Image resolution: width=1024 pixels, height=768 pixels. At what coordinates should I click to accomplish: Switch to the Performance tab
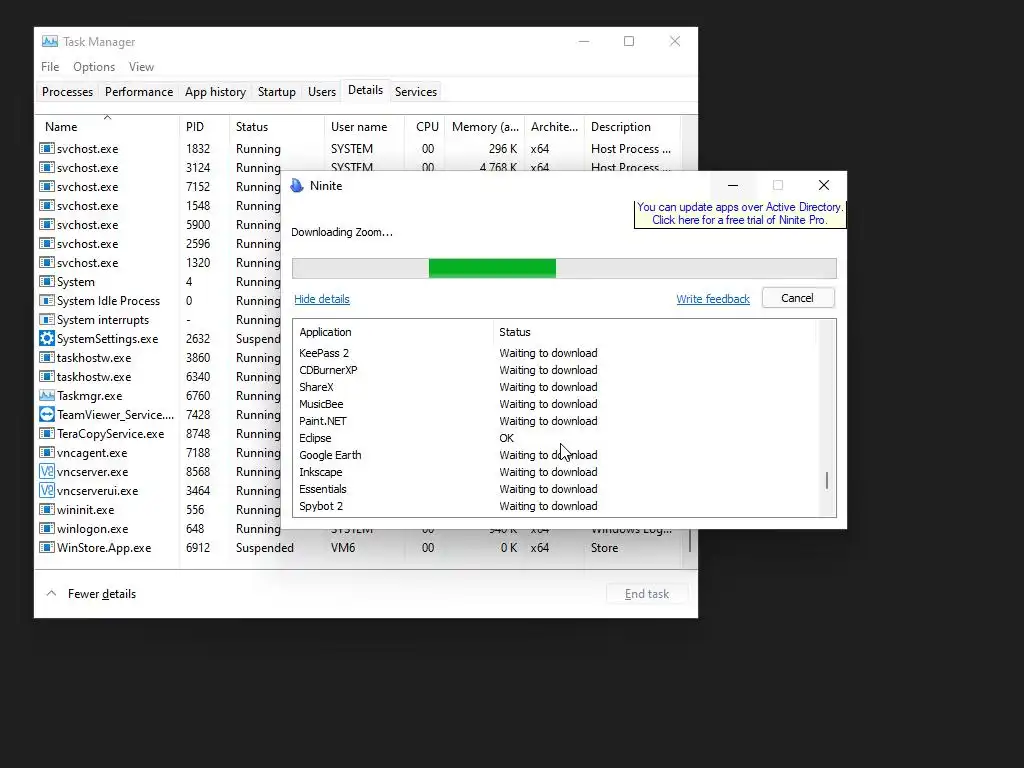tap(139, 91)
